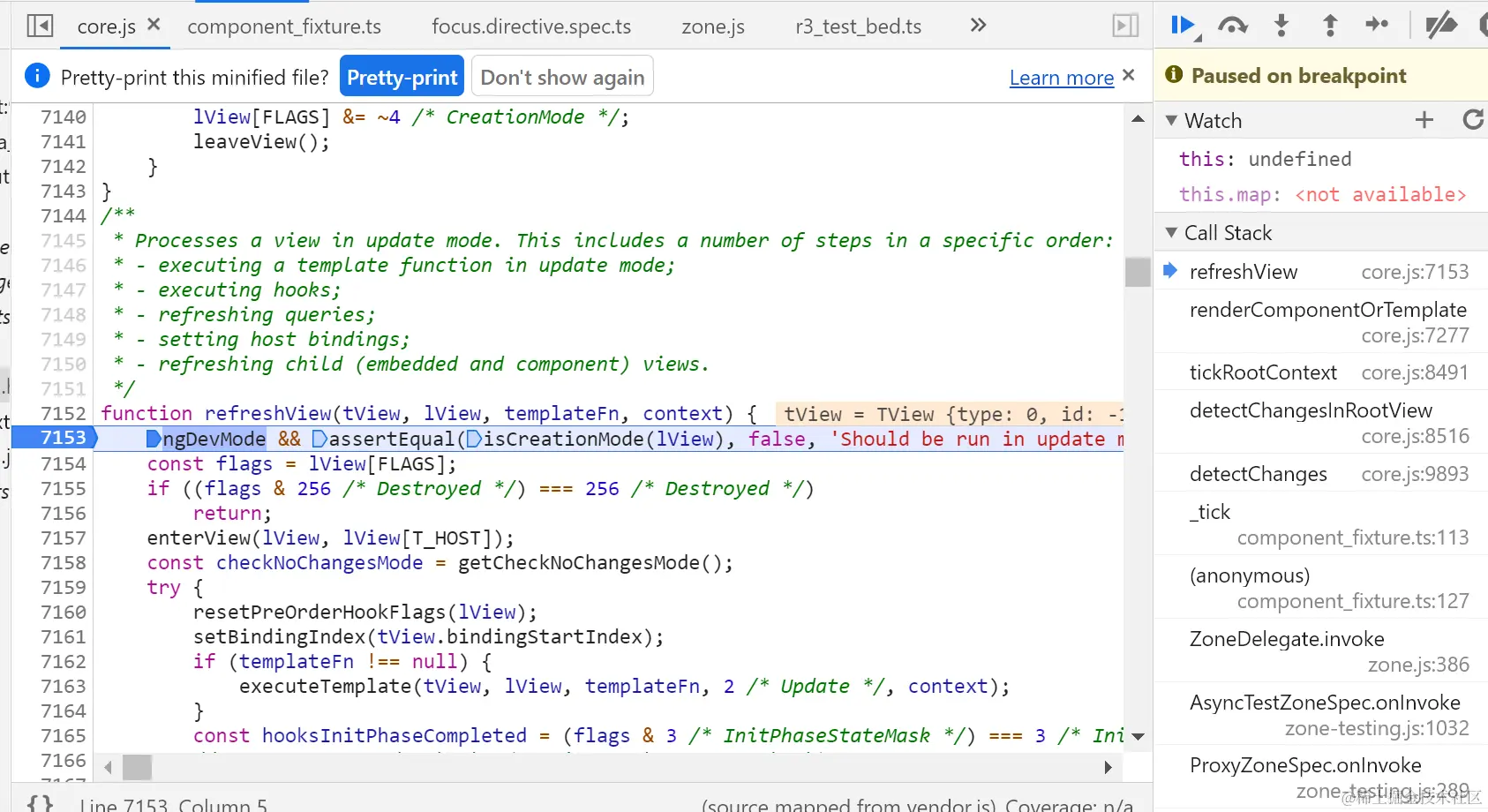1488x812 pixels.
Task: Select the (anonymous) stack frame
Action: coord(1321,588)
